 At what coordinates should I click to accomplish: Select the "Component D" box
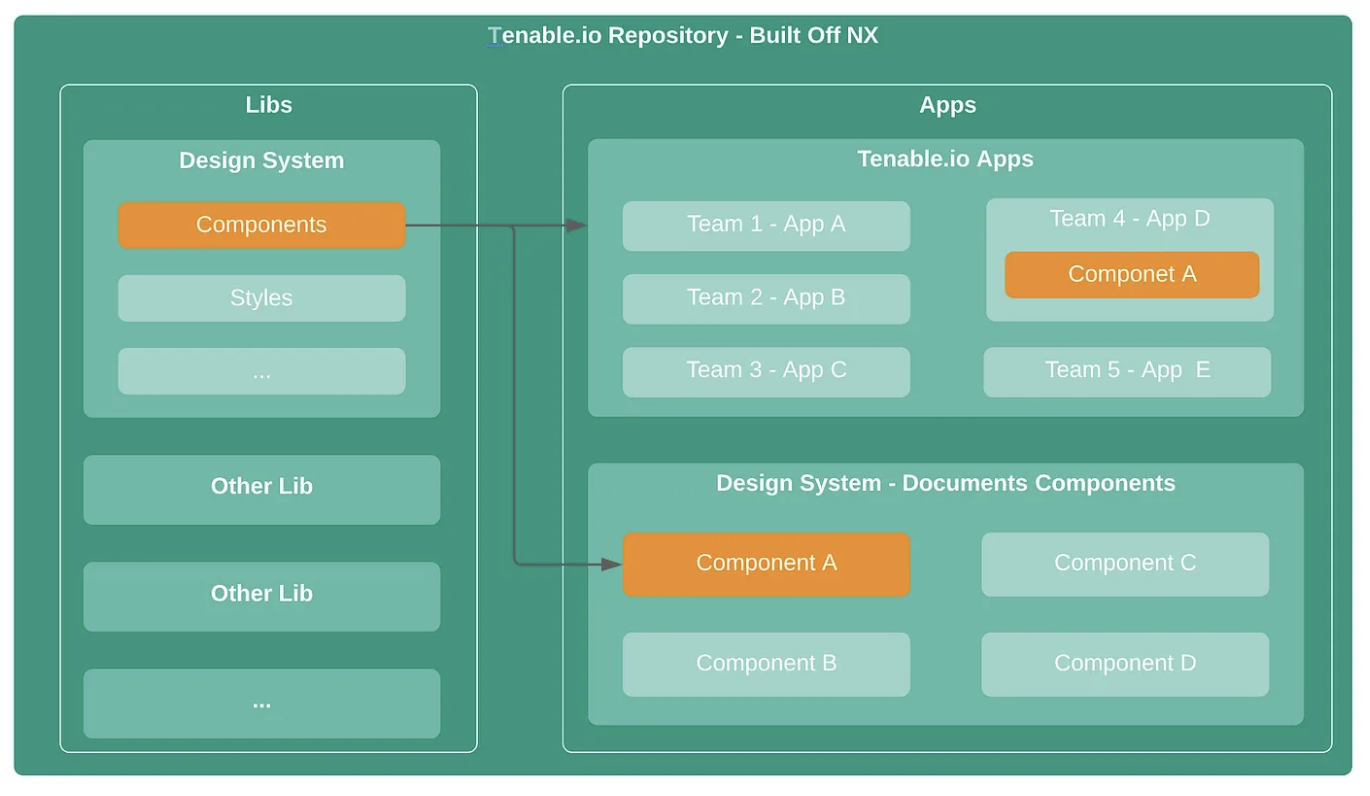click(1126, 664)
